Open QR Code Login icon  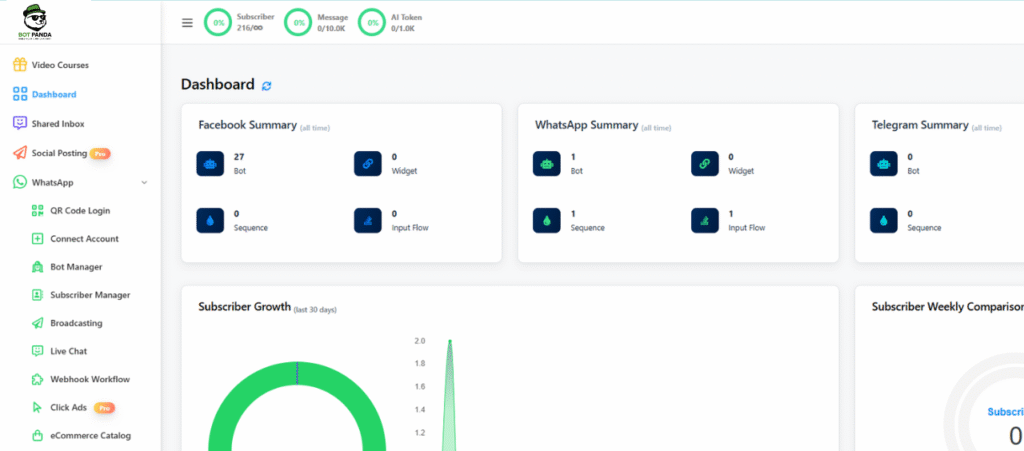[37, 210]
